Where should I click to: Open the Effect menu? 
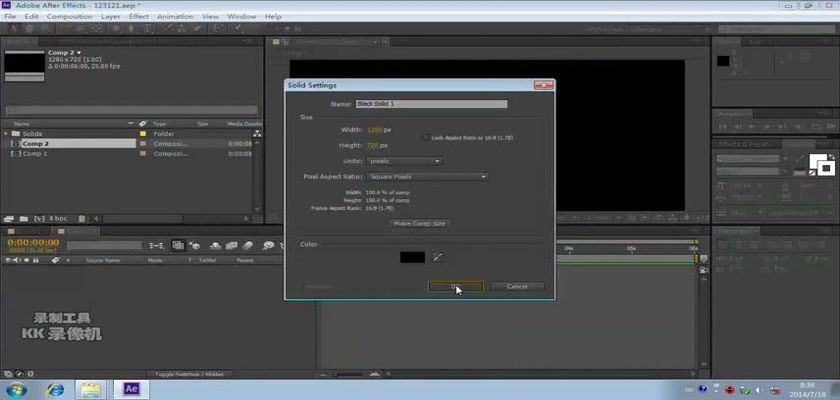click(x=139, y=17)
